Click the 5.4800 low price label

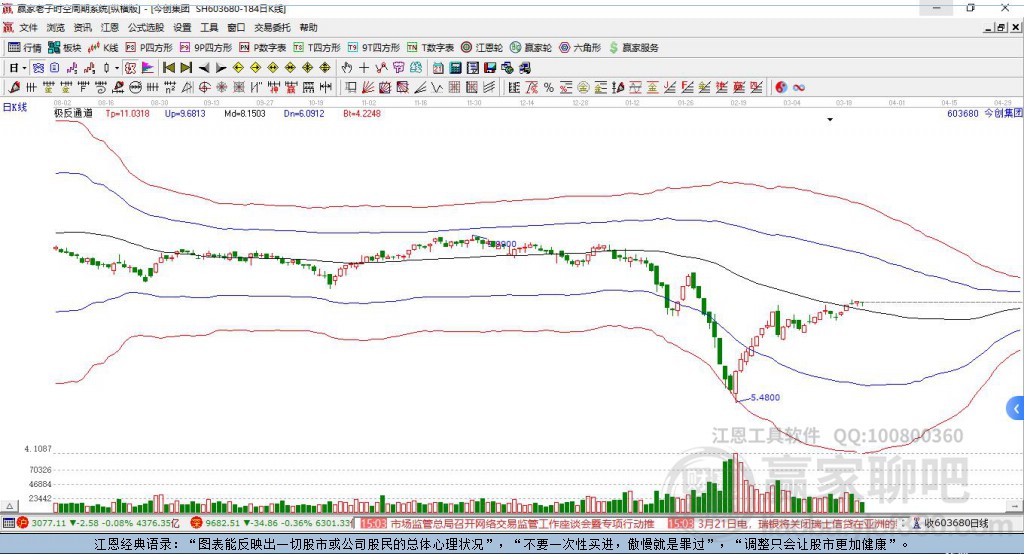[765, 397]
